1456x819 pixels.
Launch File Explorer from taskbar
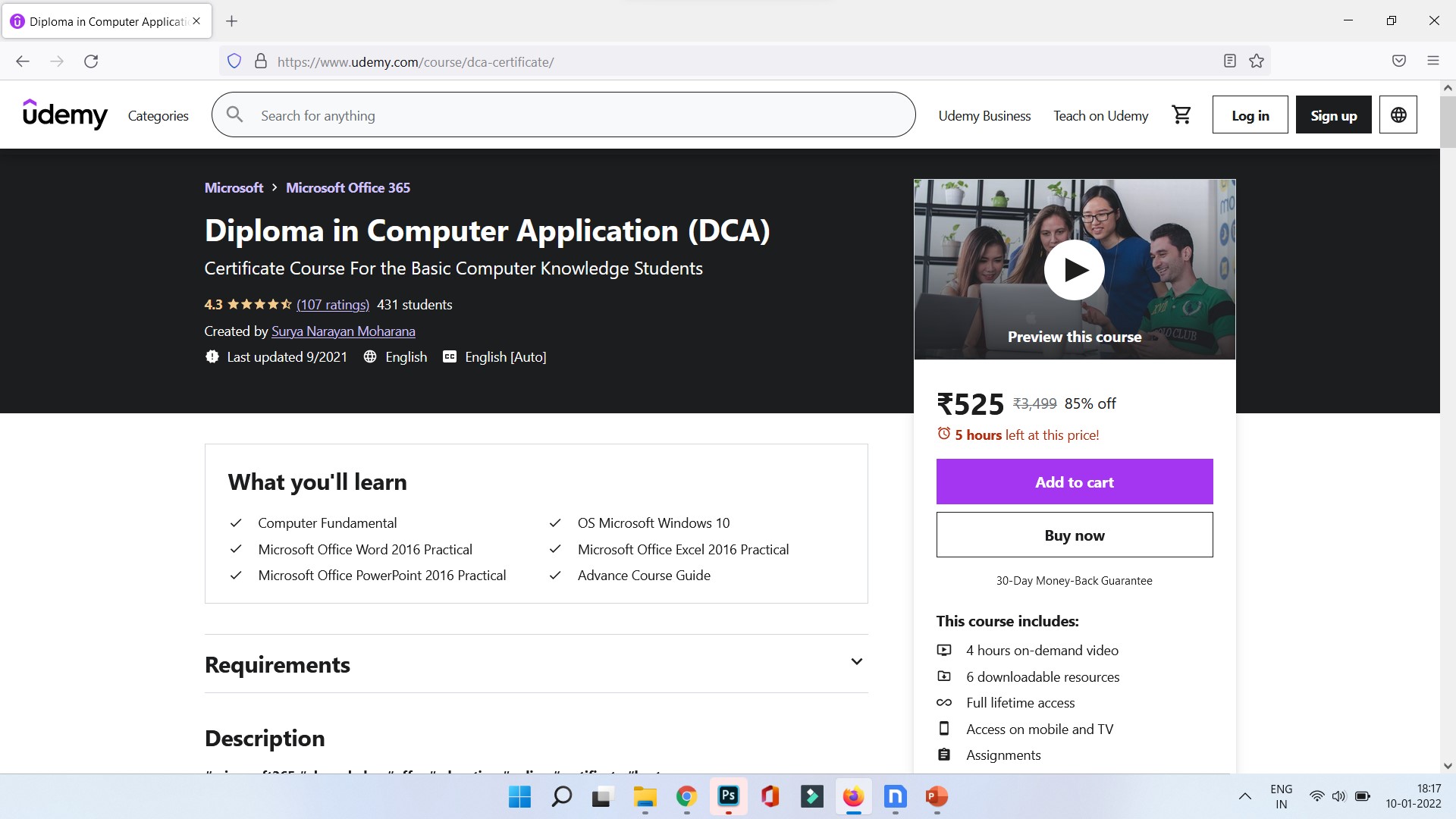pyautogui.click(x=645, y=797)
